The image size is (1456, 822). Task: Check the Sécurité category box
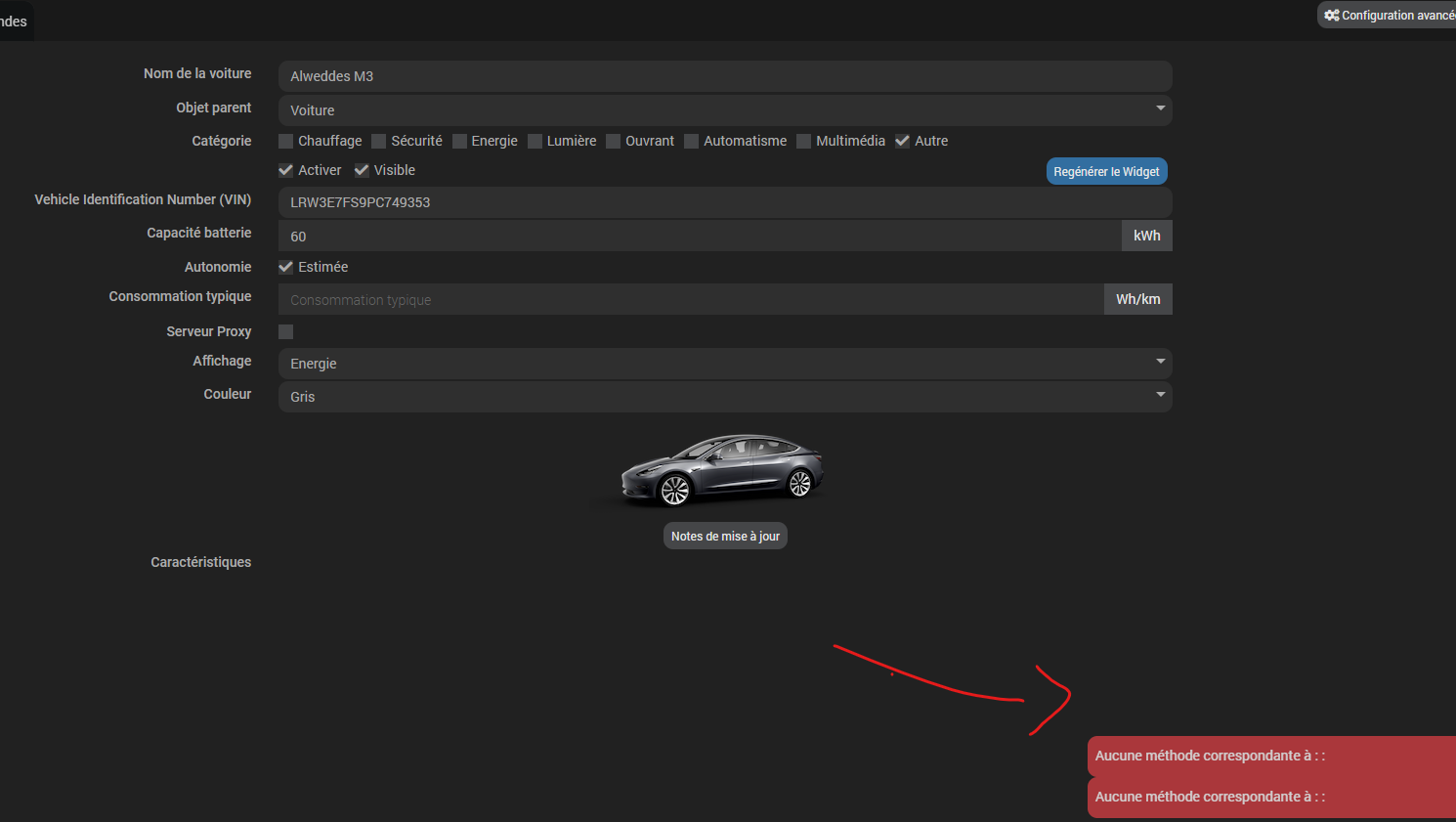tap(379, 142)
